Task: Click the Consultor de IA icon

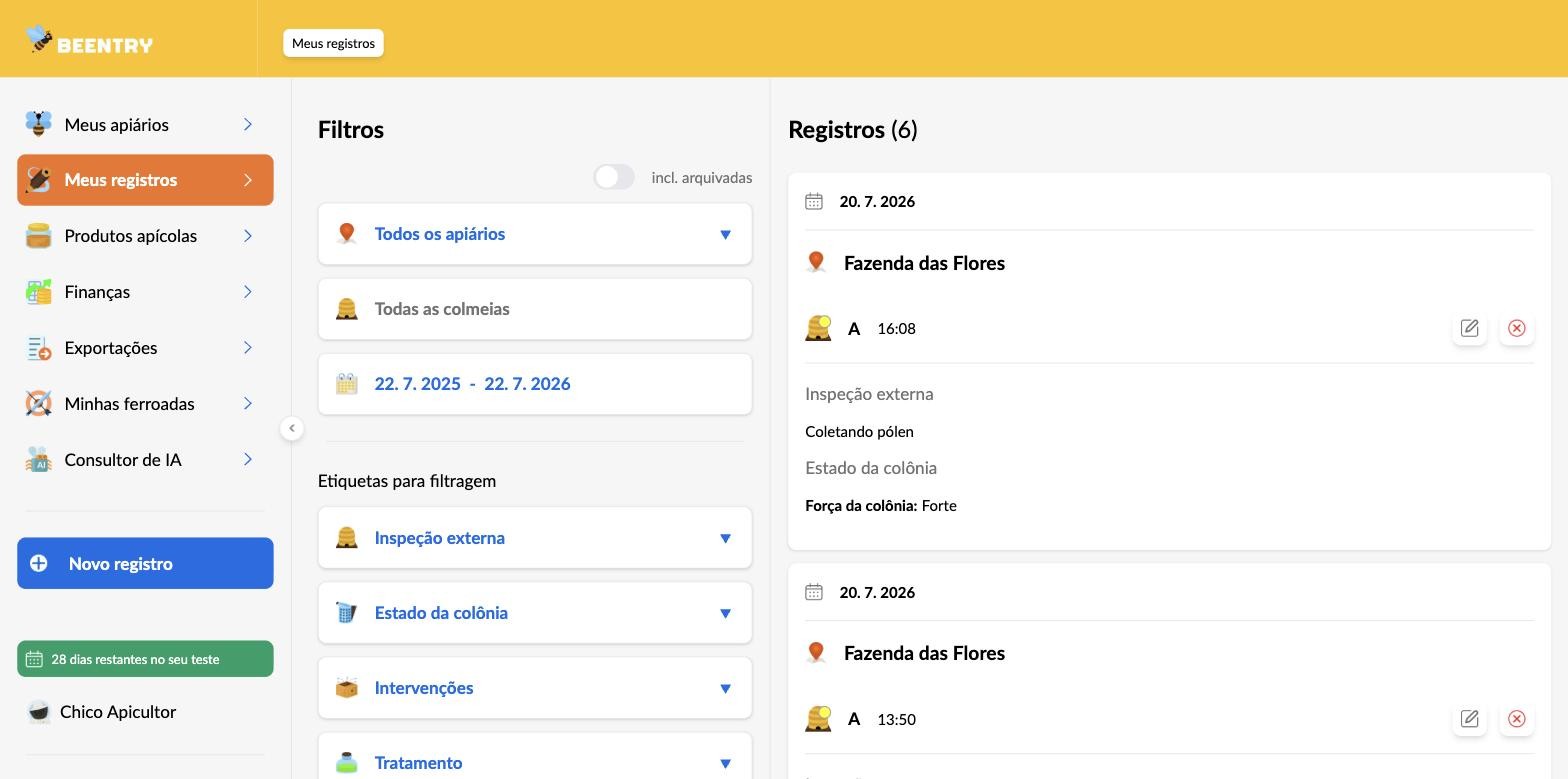Action: tap(38, 460)
